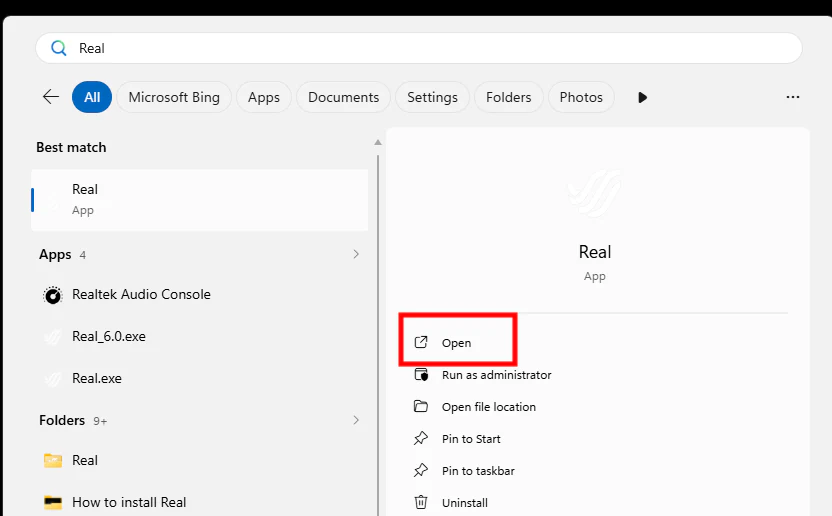The height and width of the screenshot is (516, 832).
Task: Select Realtek Audio Console result text
Action: pos(141,295)
